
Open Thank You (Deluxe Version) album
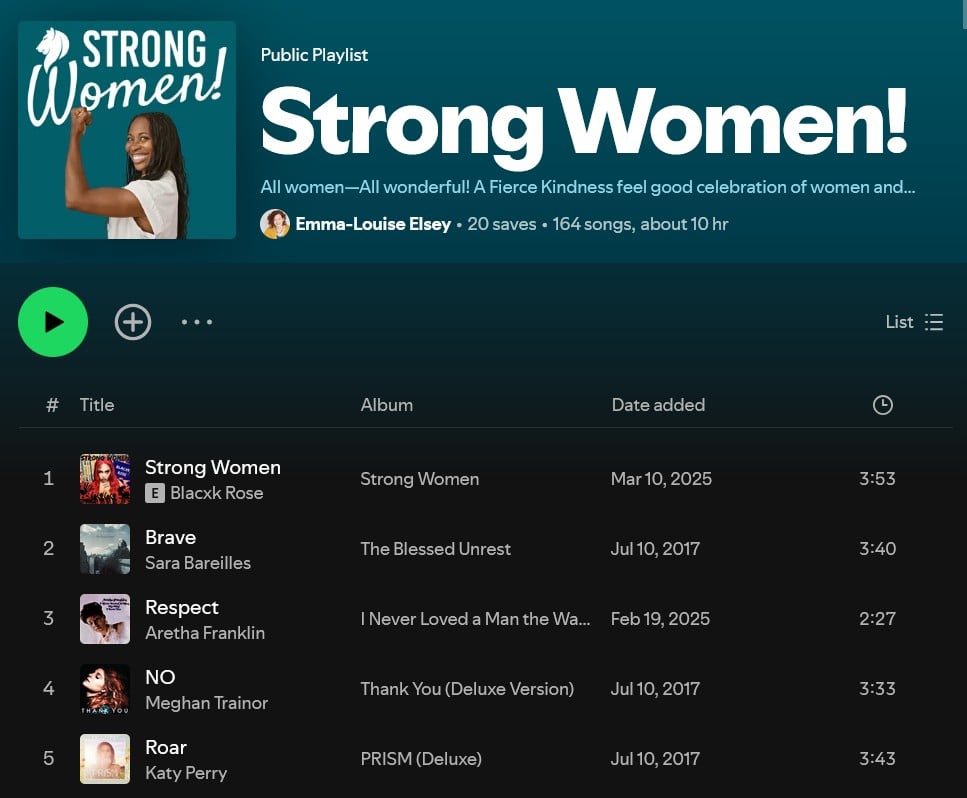(x=467, y=689)
